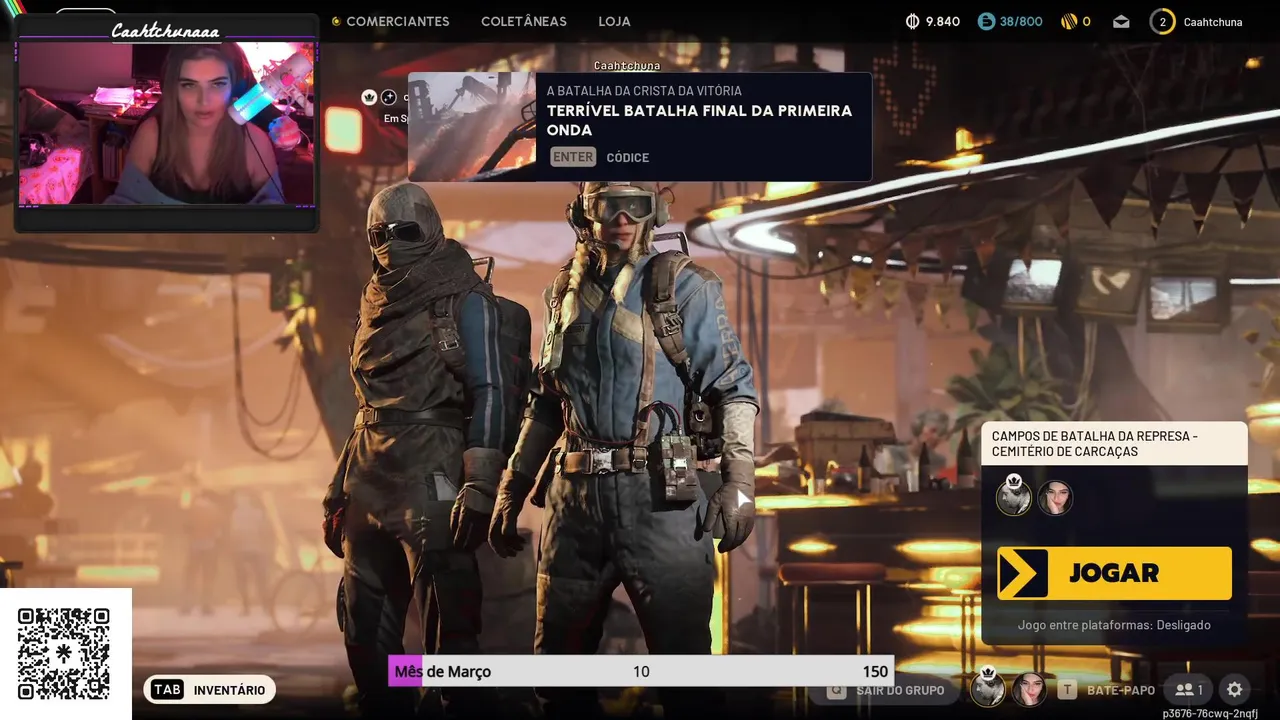The image size is (1280, 720).
Task: Open the LOJA tab
Action: click(x=614, y=21)
